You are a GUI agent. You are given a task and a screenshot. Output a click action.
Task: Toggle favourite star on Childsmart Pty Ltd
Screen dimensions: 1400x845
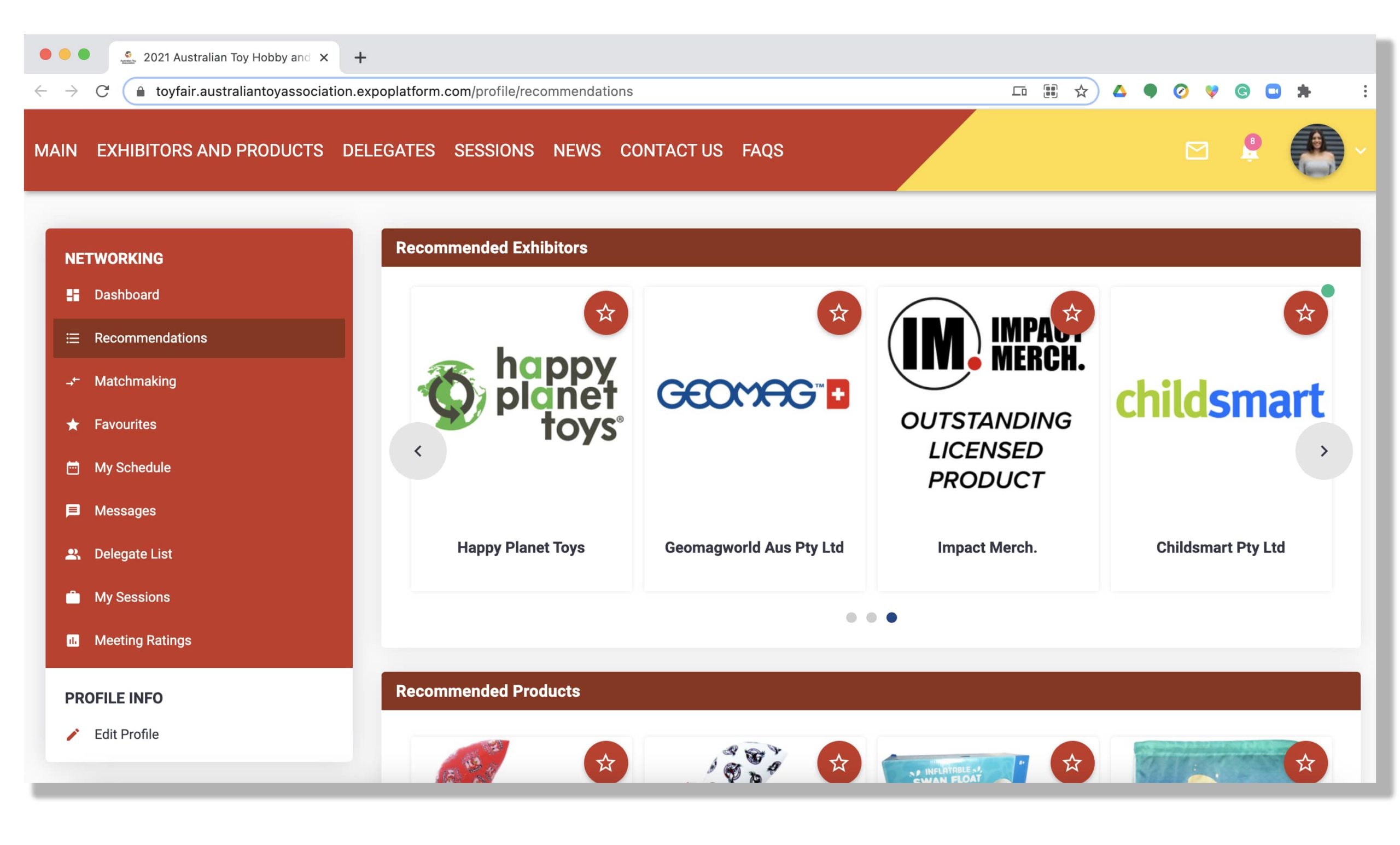(x=1305, y=312)
